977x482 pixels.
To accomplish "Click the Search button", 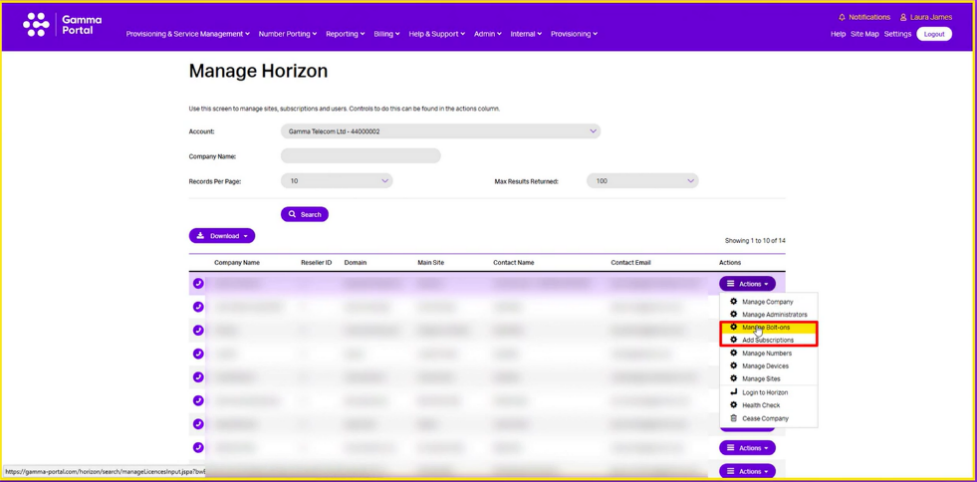I will point(305,214).
